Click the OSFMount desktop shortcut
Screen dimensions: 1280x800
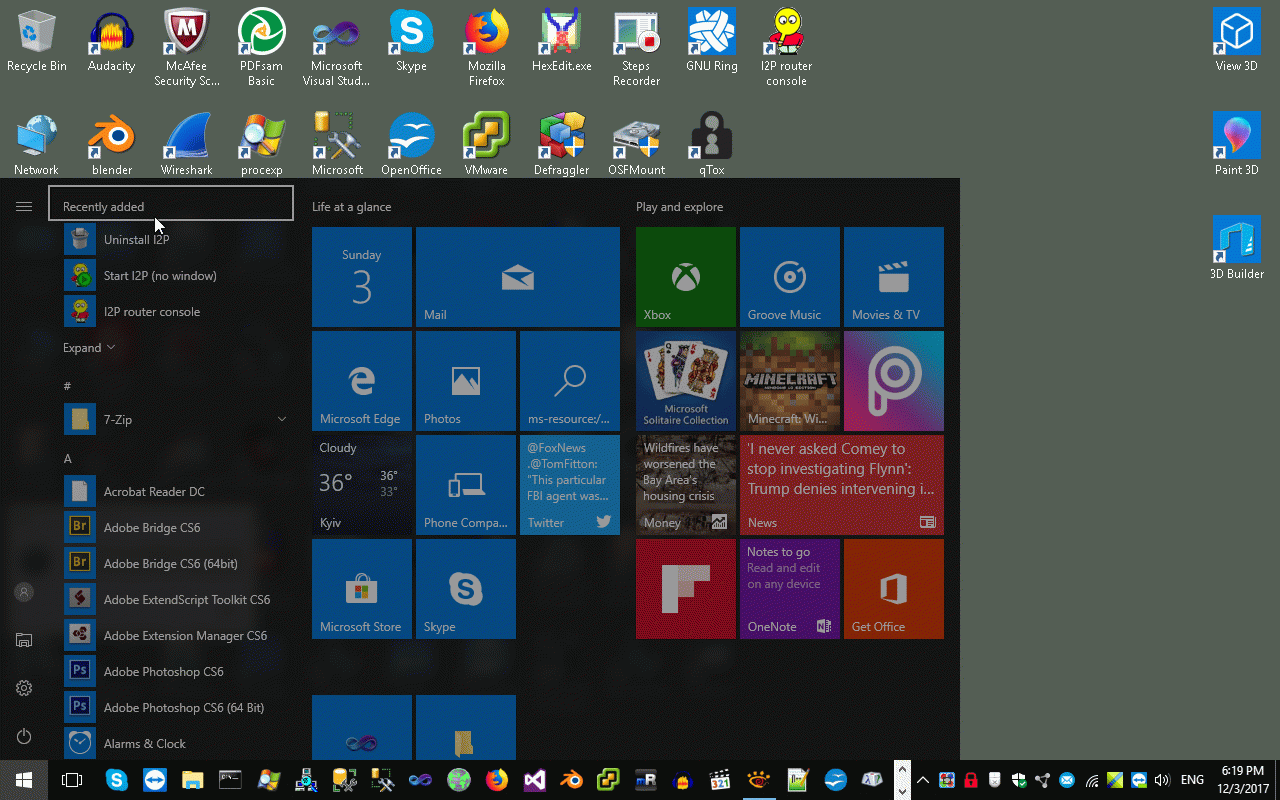pyautogui.click(x=636, y=144)
